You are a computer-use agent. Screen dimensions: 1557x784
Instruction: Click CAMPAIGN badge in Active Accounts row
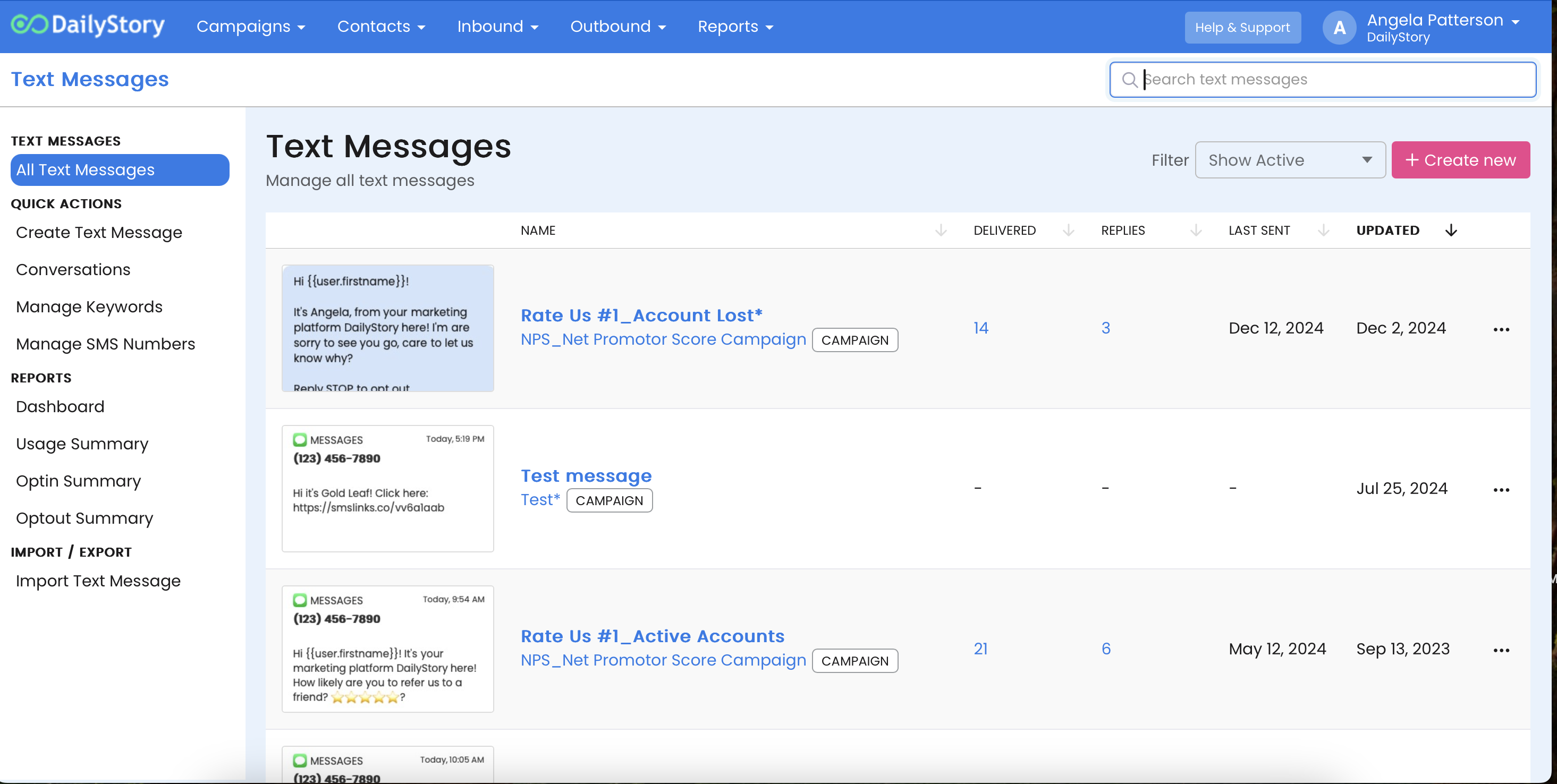click(854, 661)
